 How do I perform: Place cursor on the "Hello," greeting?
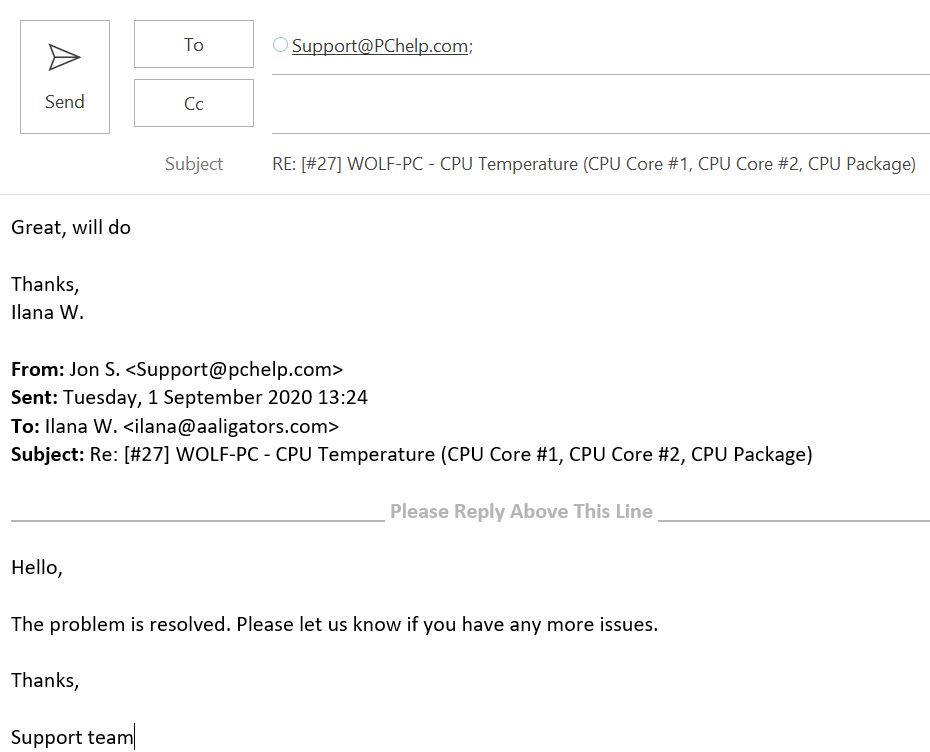coord(37,568)
